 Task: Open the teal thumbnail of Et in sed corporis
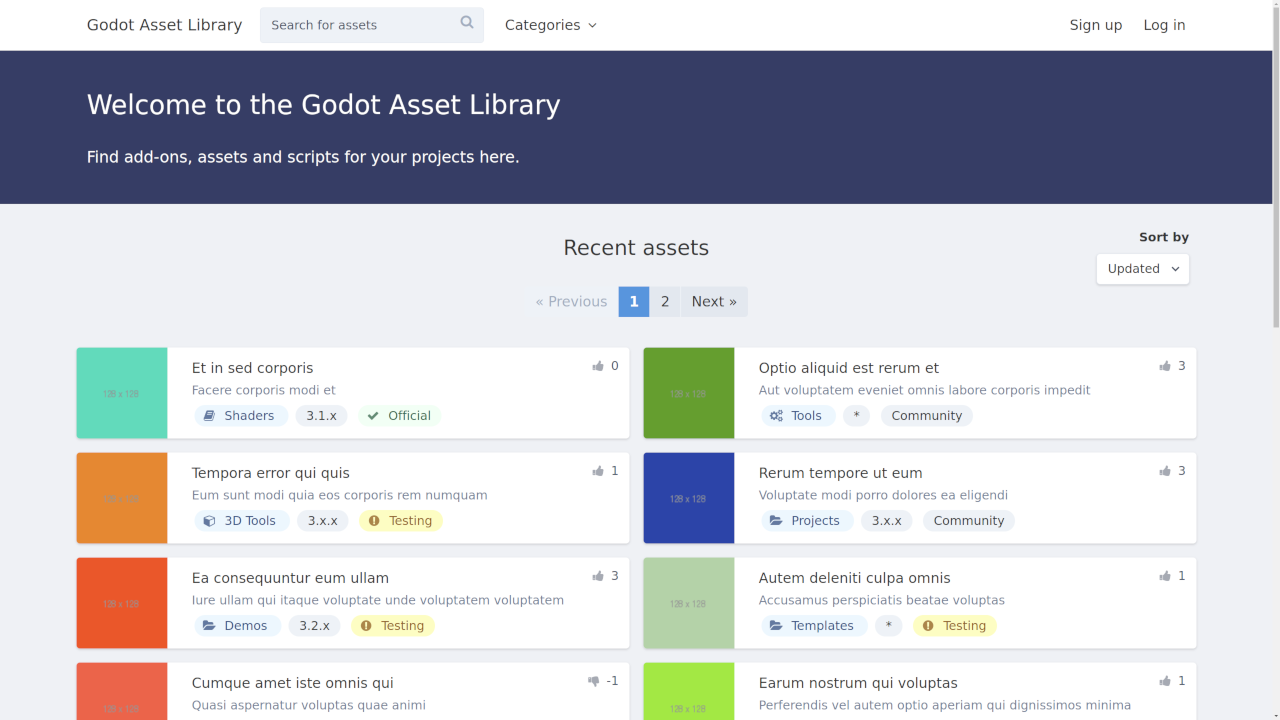coord(122,393)
